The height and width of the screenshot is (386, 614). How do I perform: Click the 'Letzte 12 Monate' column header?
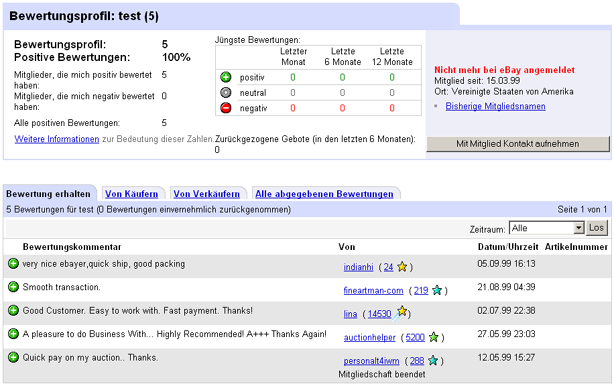[x=392, y=57]
